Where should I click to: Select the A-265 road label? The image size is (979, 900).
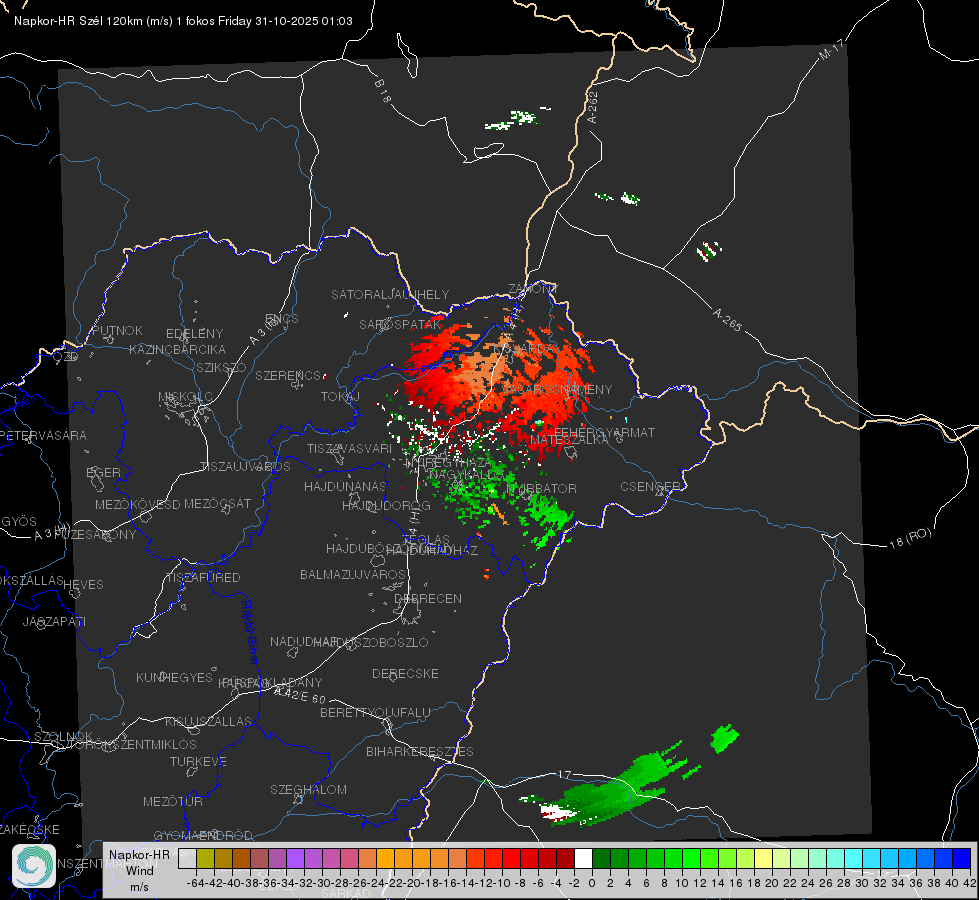pyautogui.click(x=727, y=319)
